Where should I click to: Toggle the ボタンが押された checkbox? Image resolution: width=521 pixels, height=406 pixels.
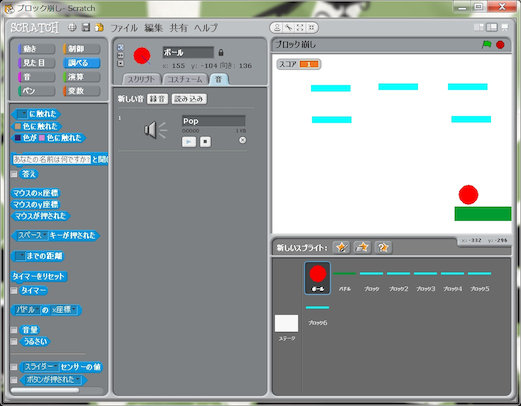(14, 380)
